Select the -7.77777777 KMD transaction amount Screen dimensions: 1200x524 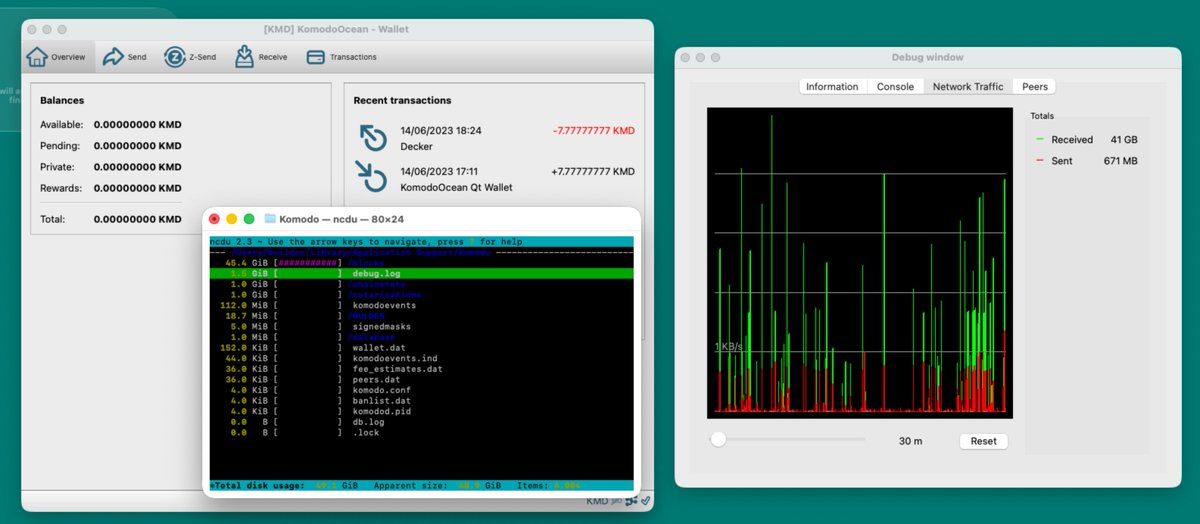[x=593, y=131]
